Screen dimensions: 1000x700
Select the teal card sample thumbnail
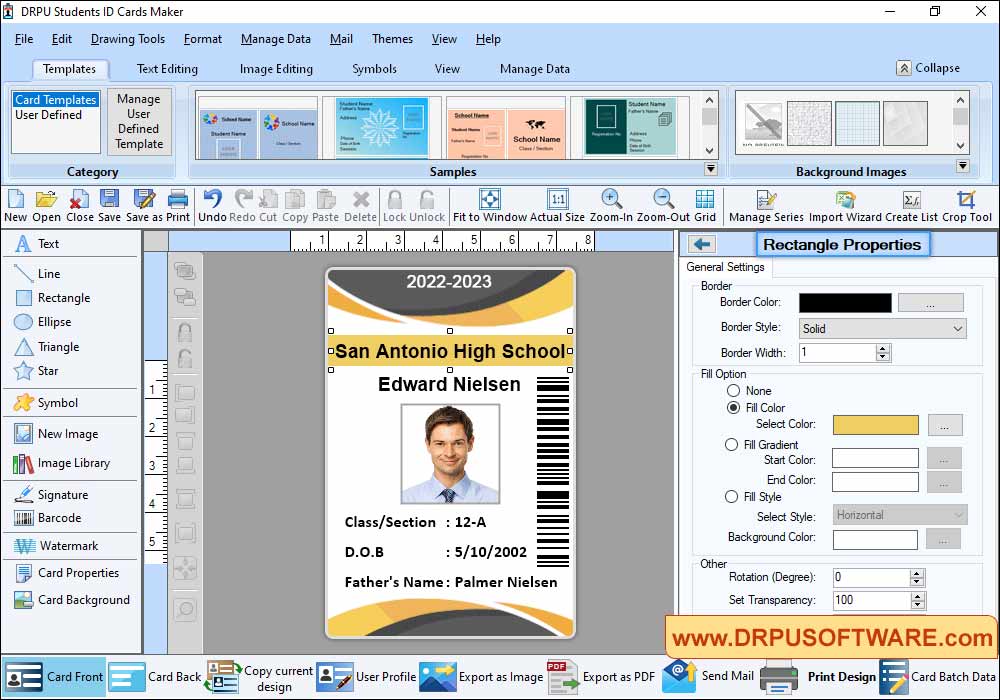[x=630, y=126]
